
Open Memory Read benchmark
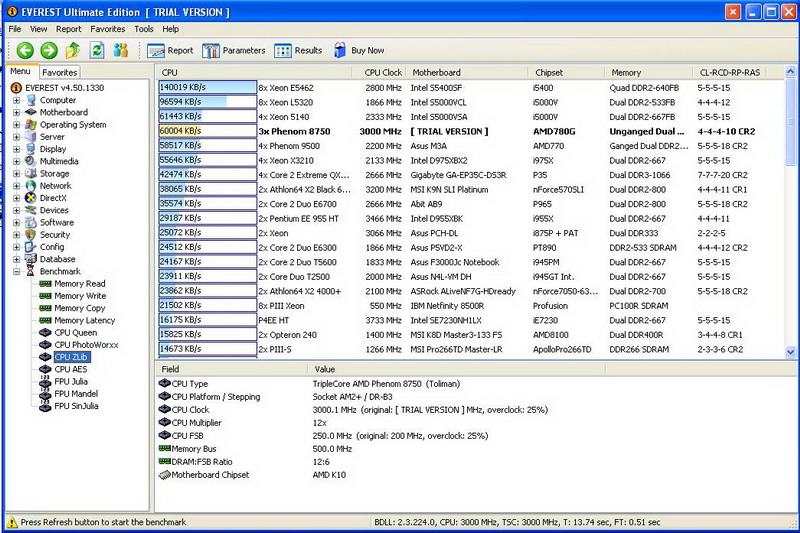click(x=80, y=284)
